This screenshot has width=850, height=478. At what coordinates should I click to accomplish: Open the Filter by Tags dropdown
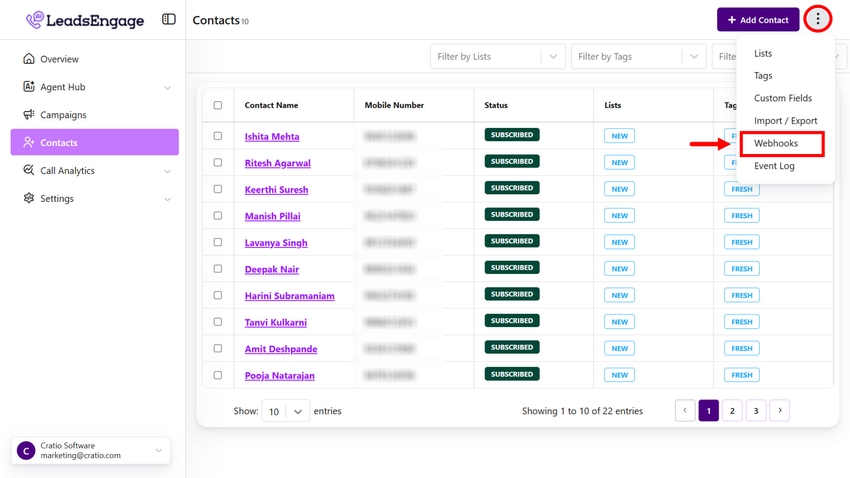(x=637, y=57)
